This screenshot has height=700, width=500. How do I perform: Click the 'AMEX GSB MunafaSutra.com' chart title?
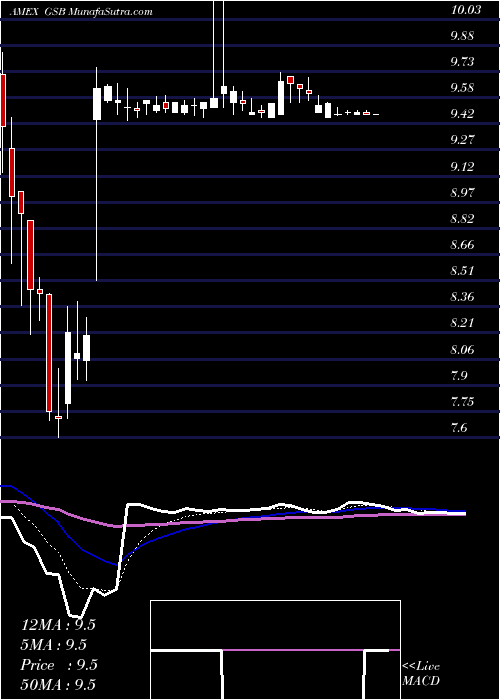pos(81,12)
